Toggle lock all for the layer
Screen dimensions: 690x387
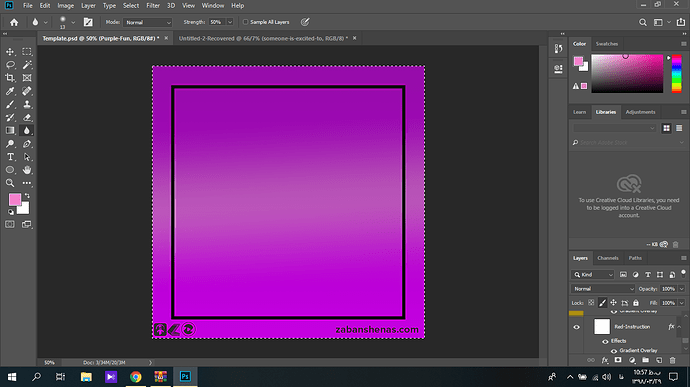636,303
